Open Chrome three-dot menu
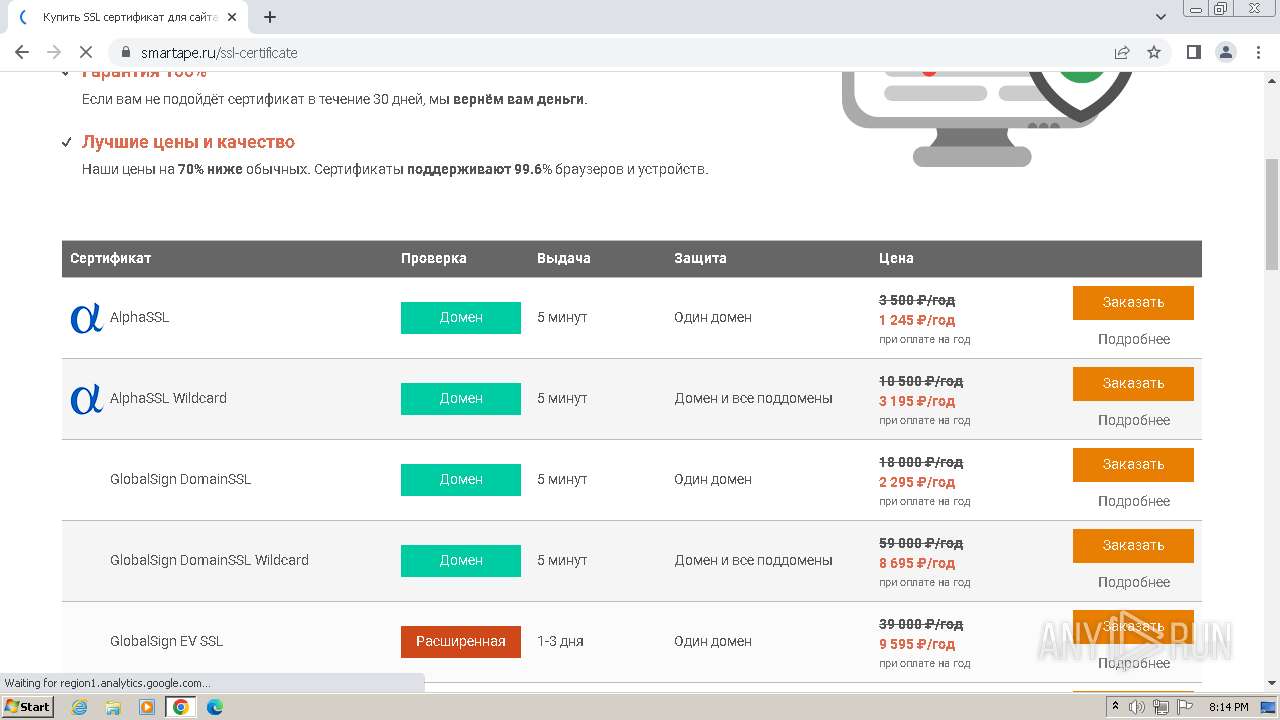The width and height of the screenshot is (1280, 720). tap(1259, 52)
